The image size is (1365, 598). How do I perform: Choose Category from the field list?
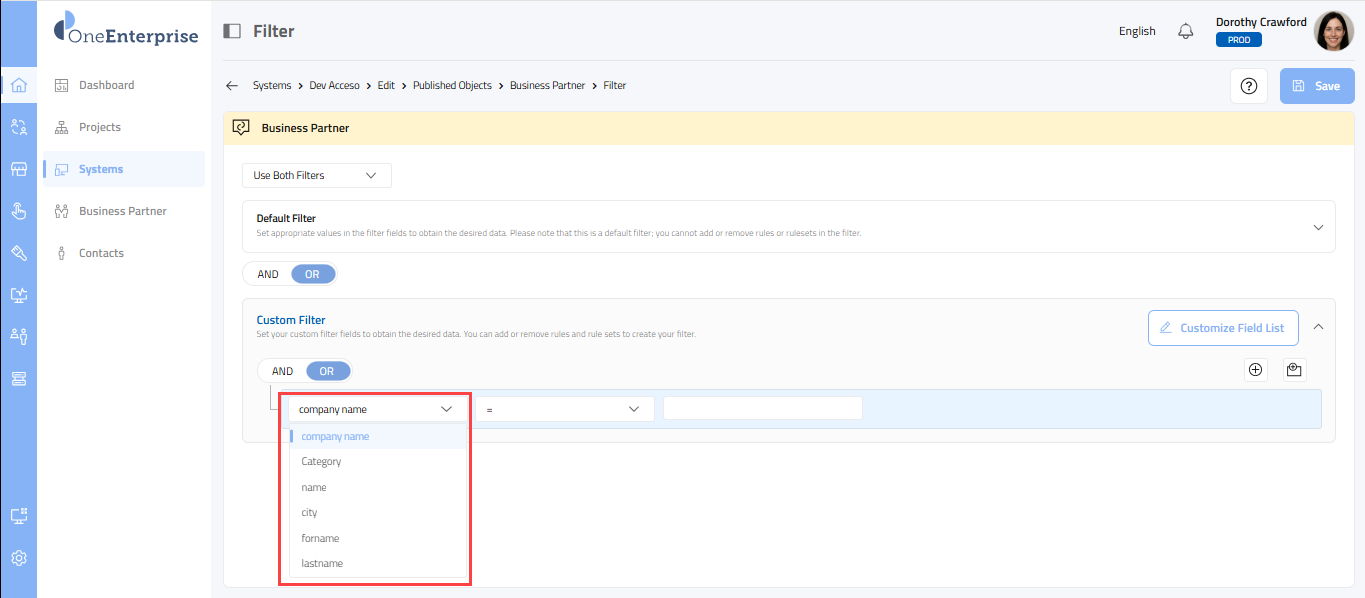[321, 462]
